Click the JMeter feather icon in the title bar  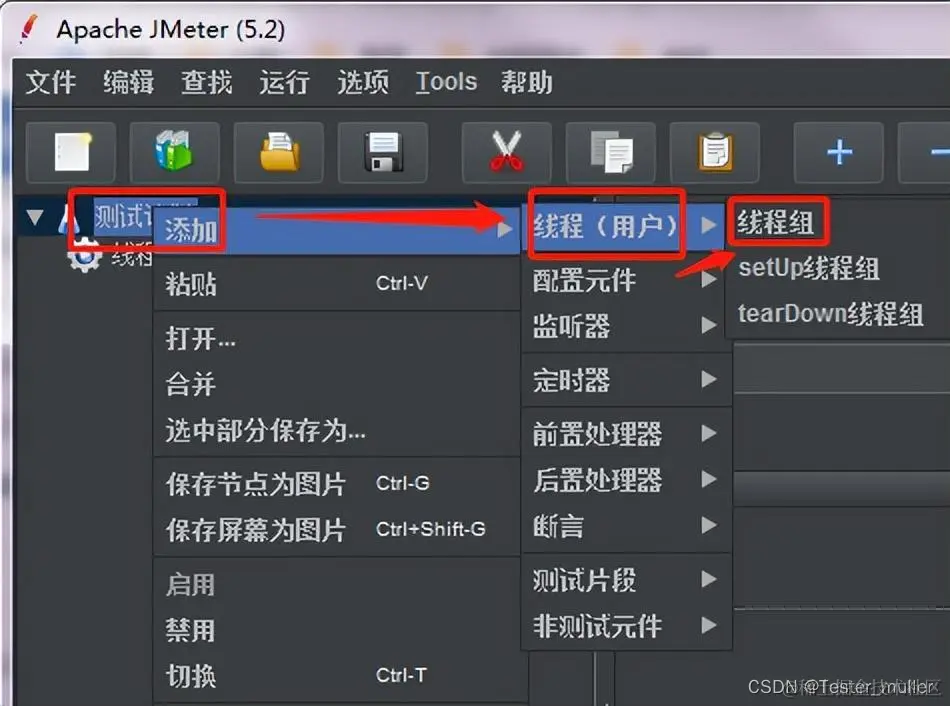point(26,29)
